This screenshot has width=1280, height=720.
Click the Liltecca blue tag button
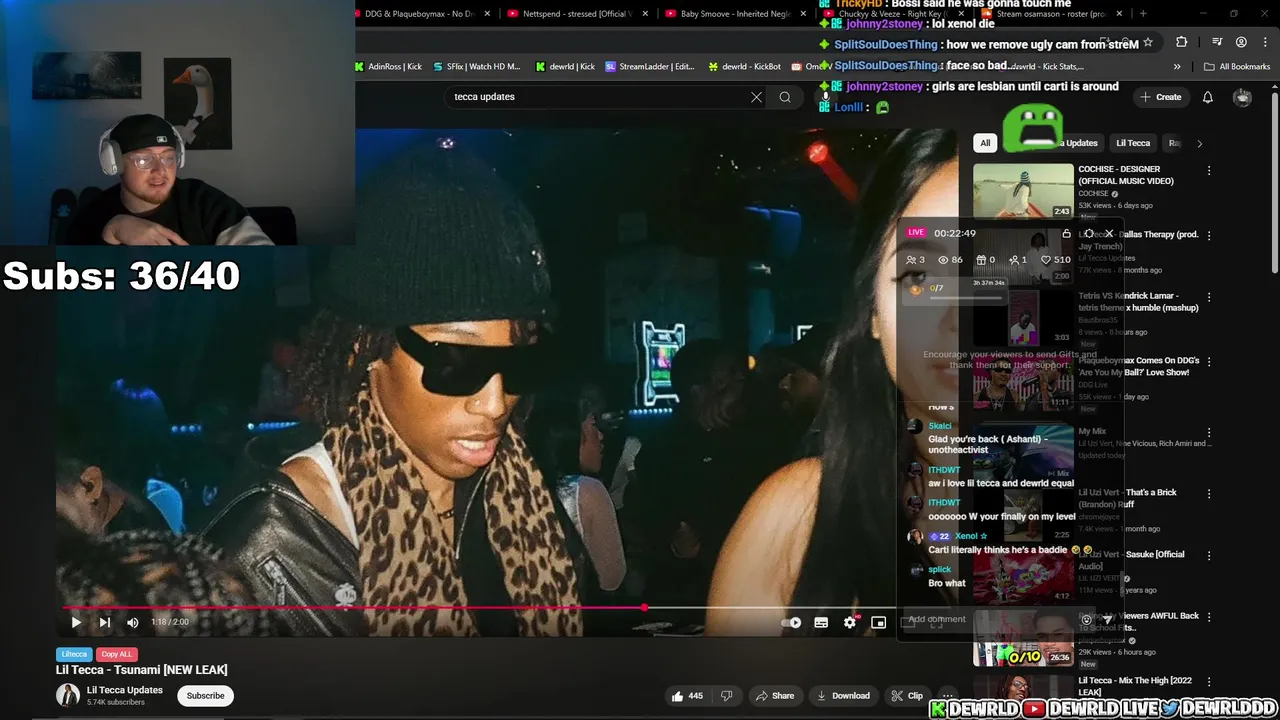tap(74, 654)
